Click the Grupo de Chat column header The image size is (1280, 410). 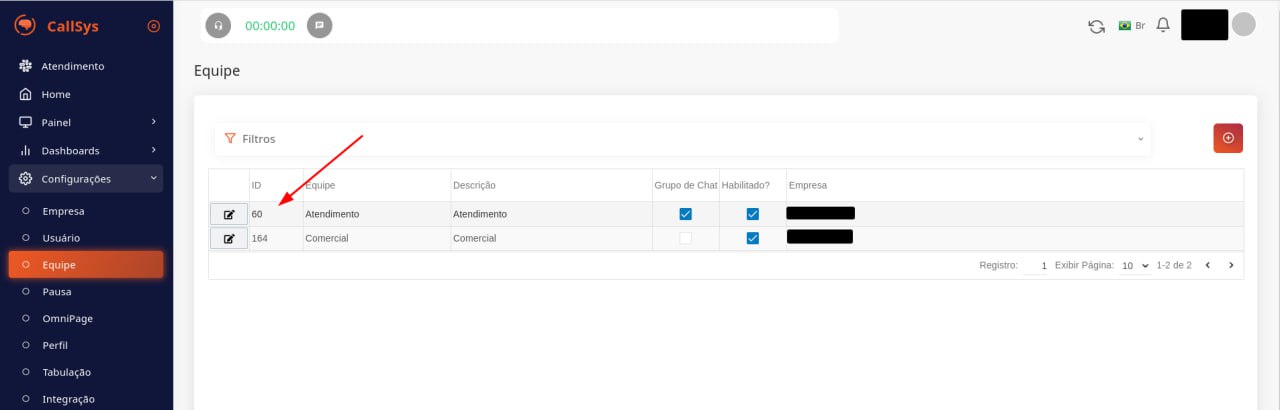(x=686, y=185)
